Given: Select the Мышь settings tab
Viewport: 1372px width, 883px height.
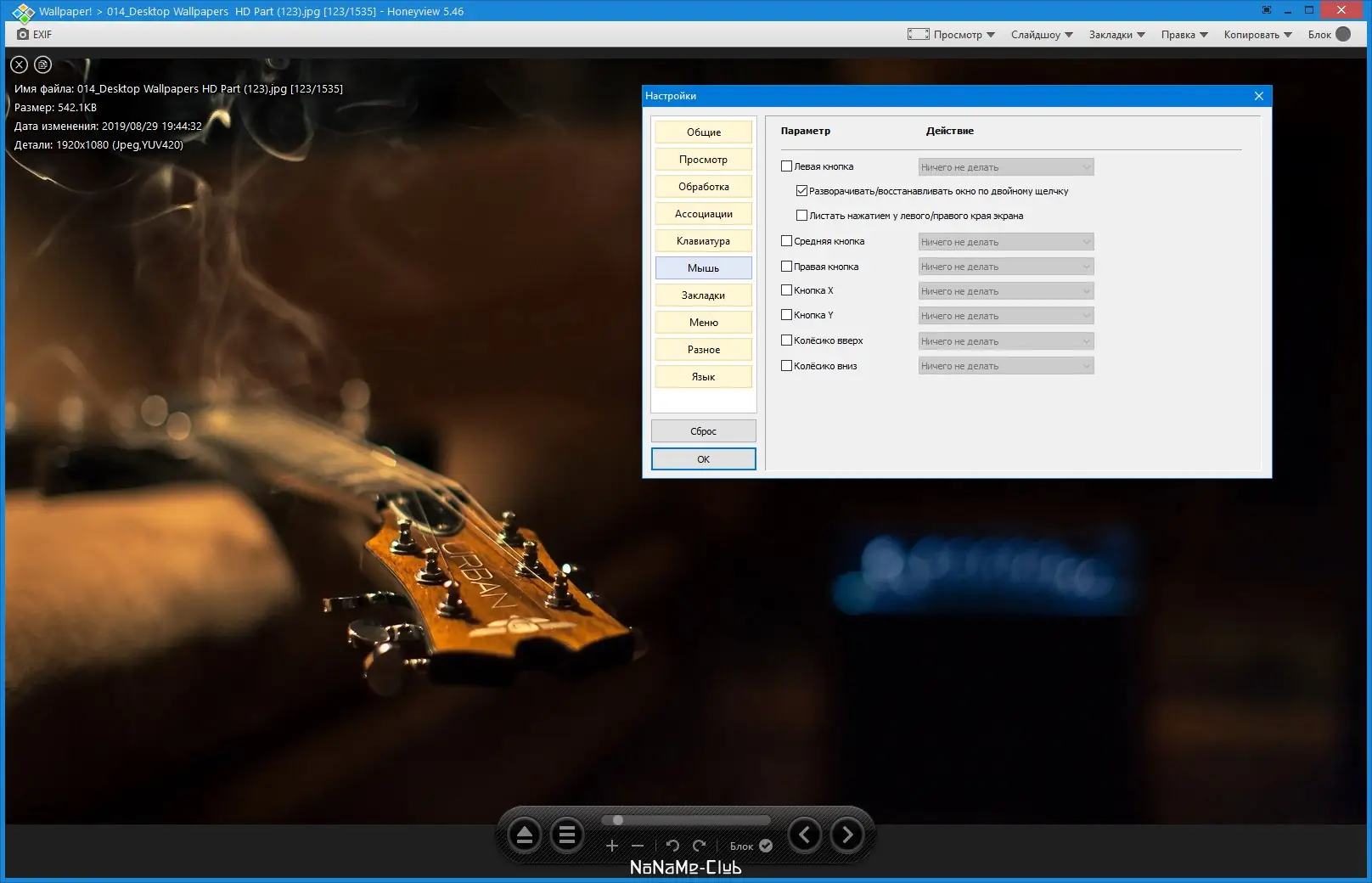Looking at the screenshot, I should click(704, 268).
